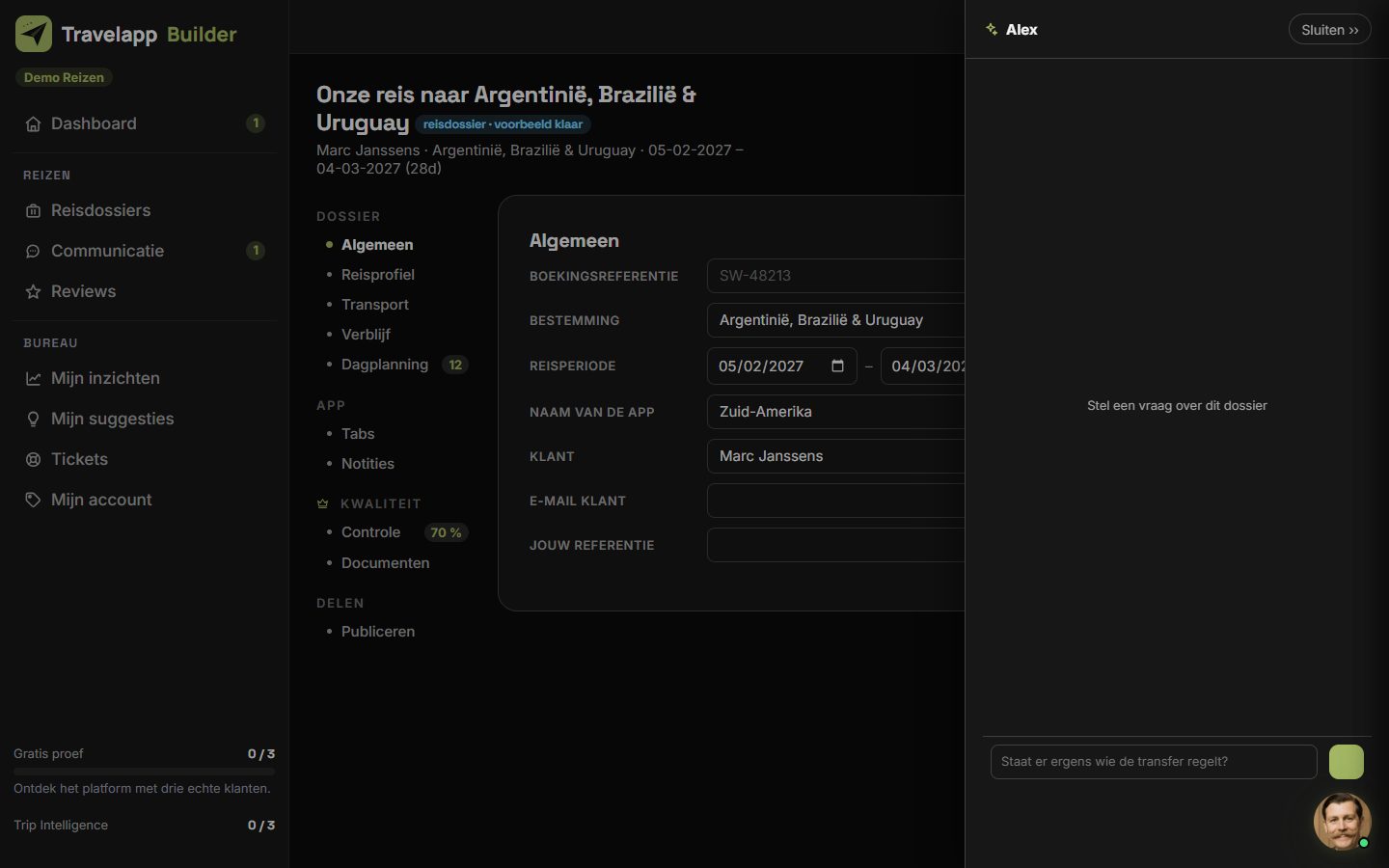The image size is (1389, 868).
Task: Click the Gratis proef progress bar
Action: click(144, 772)
